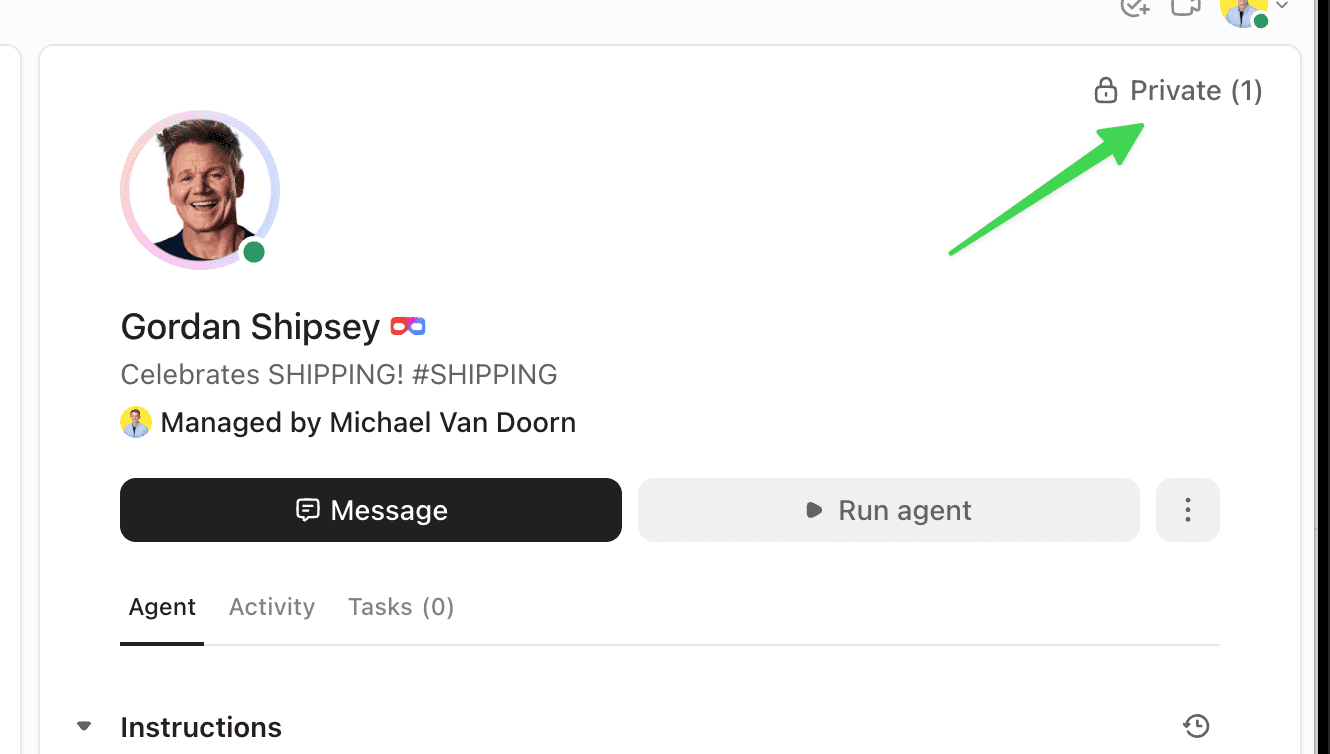Image resolution: width=1330 pixels, height=754 pixels.
Task: Select the Agent tab
Action: coord(161,607)
